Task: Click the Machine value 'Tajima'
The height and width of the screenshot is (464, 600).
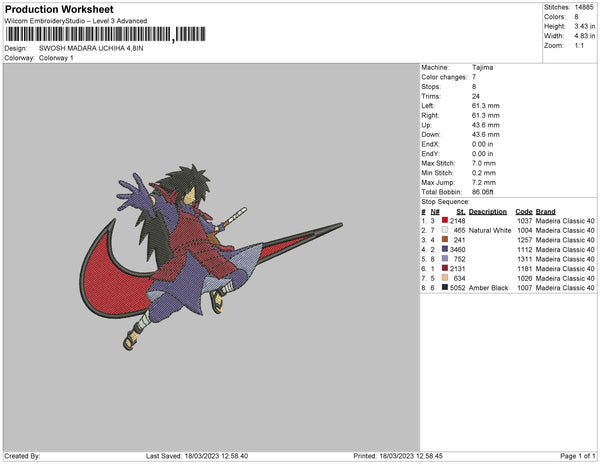Action: (483, 67)
